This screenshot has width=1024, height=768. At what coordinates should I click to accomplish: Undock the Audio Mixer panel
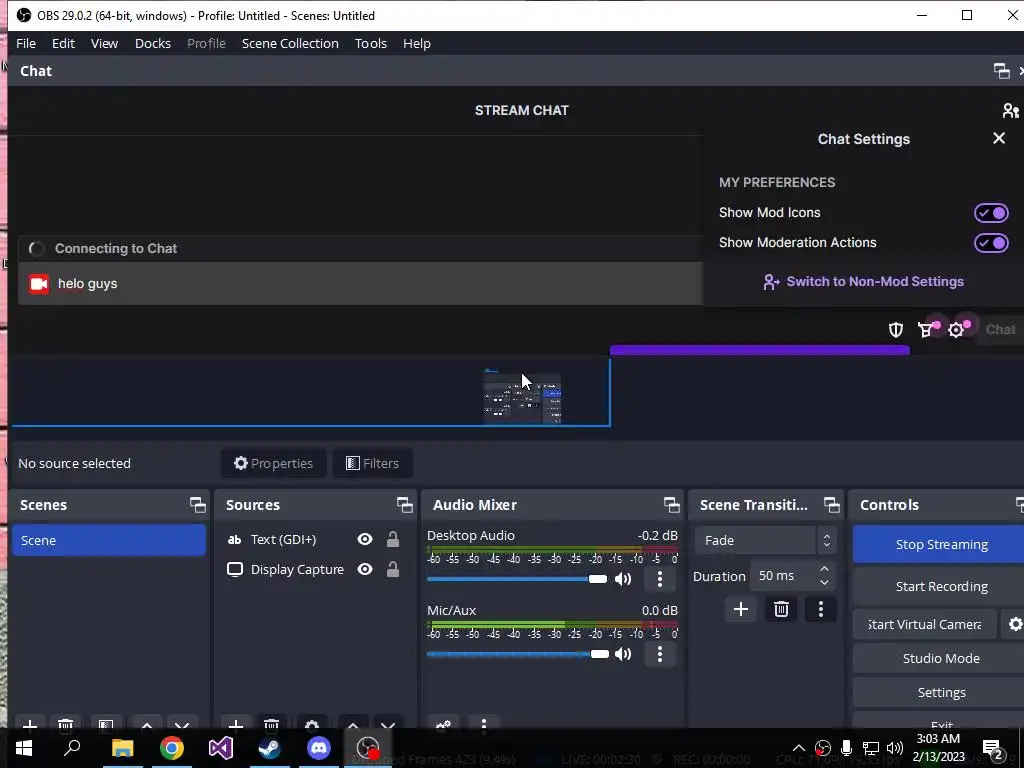coord(671,505)
